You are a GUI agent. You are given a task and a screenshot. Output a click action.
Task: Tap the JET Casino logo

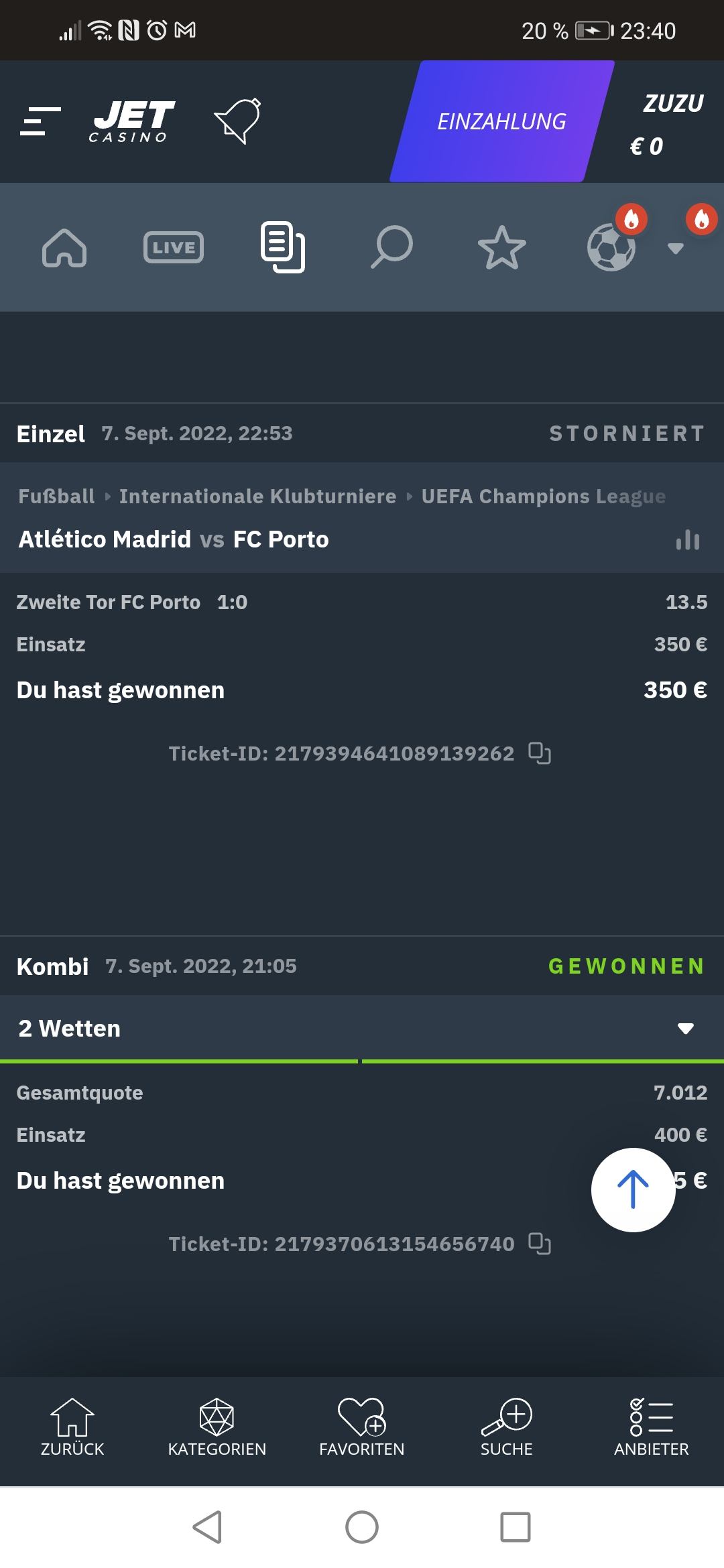coord(133,121)
